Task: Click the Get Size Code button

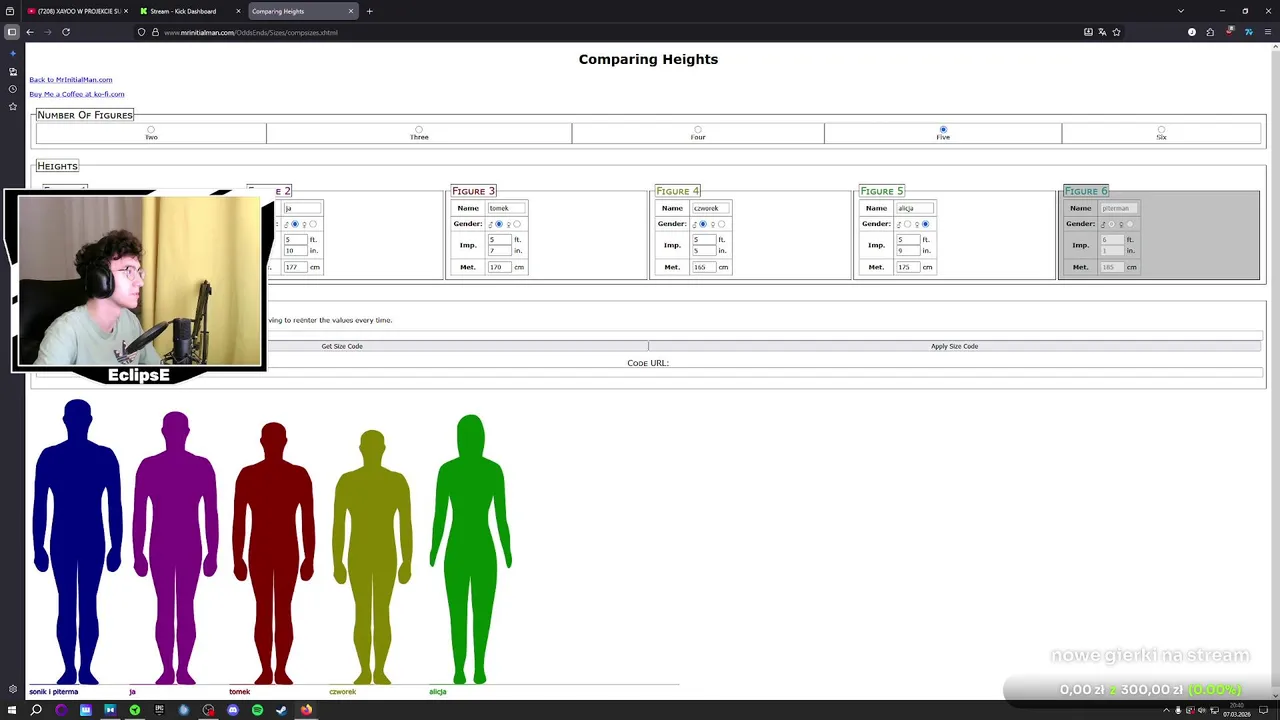Action: [x=342, y=346]
